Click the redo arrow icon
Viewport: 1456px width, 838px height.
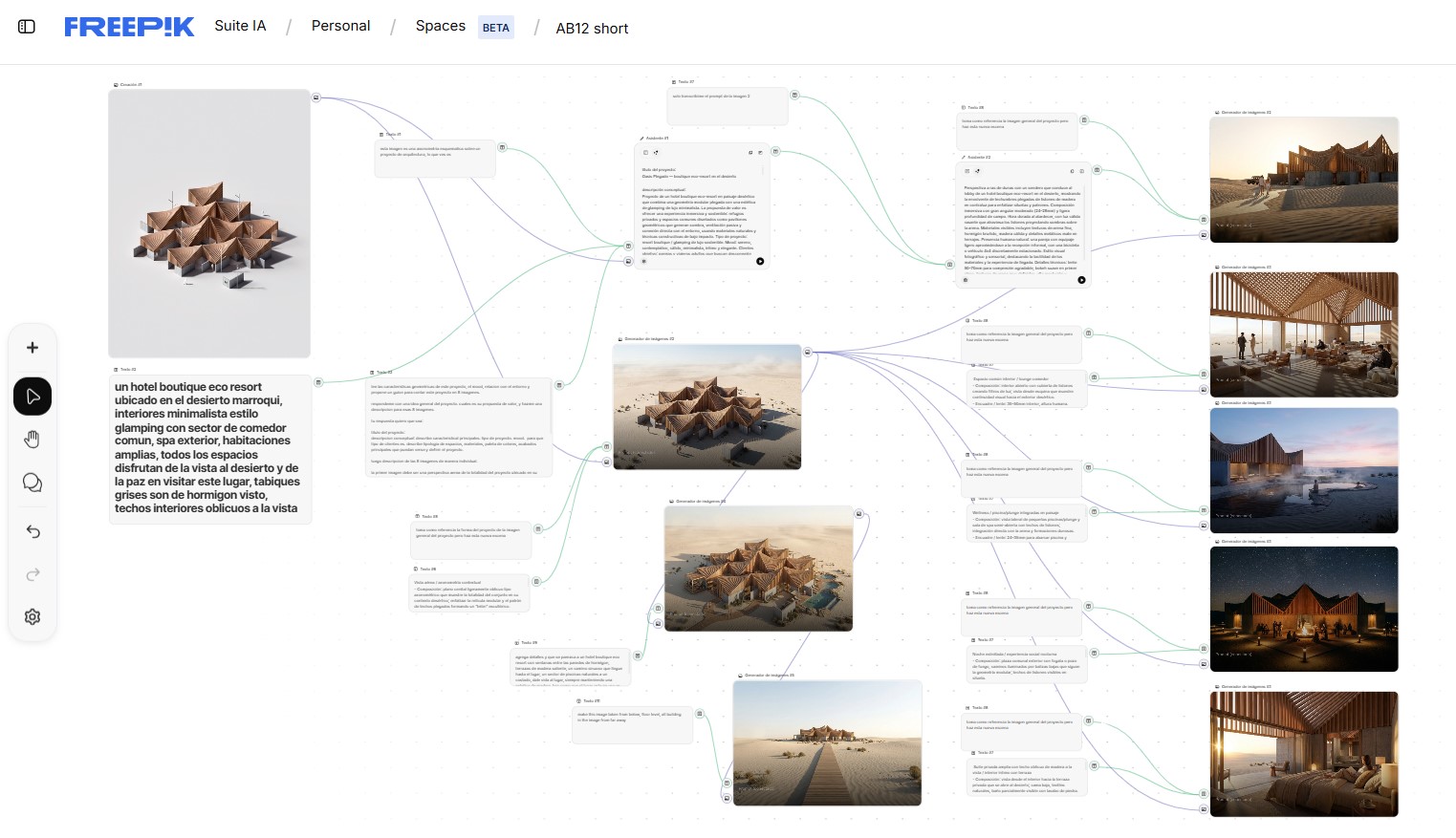[33, 574]
